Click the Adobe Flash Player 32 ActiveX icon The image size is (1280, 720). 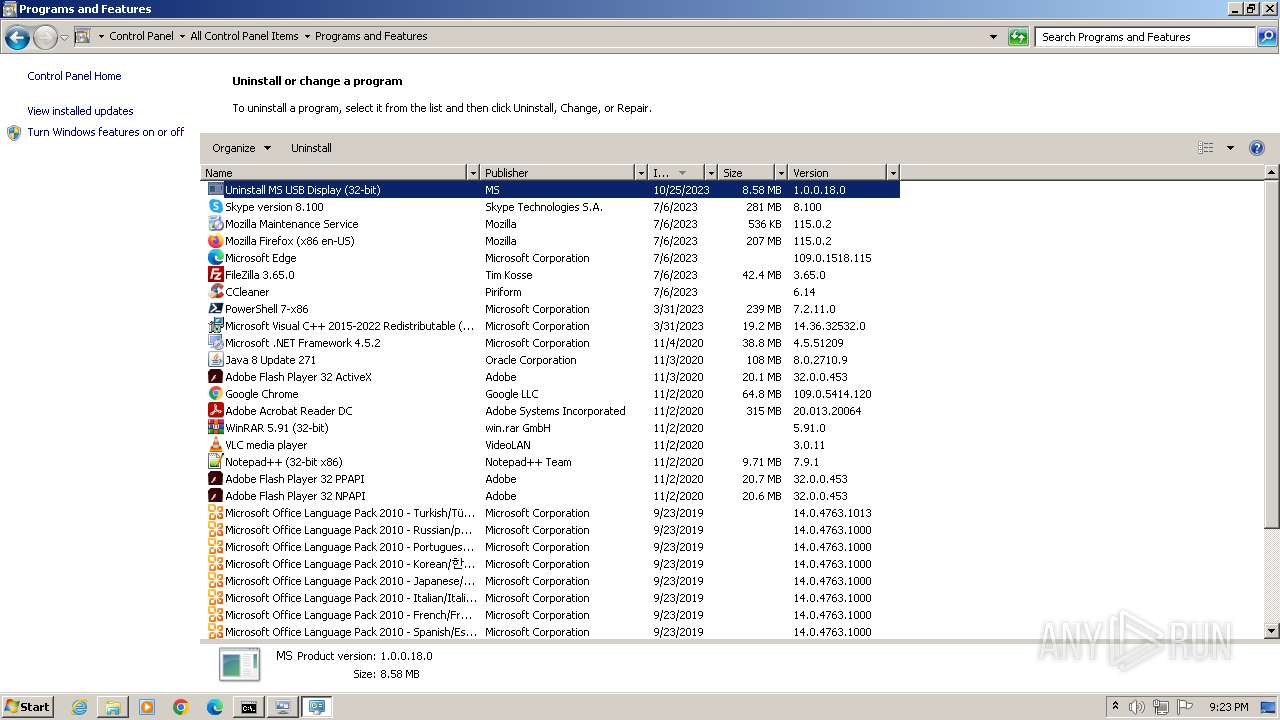215,377
